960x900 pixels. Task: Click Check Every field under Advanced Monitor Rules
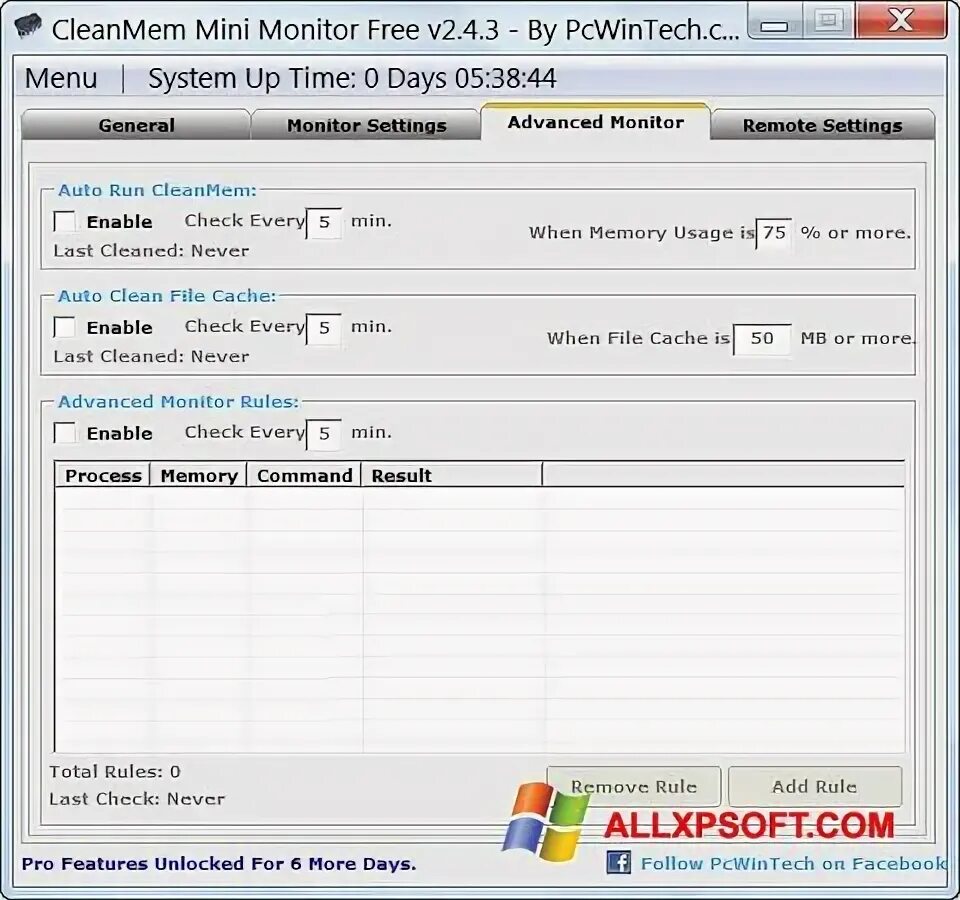[324, 434]
